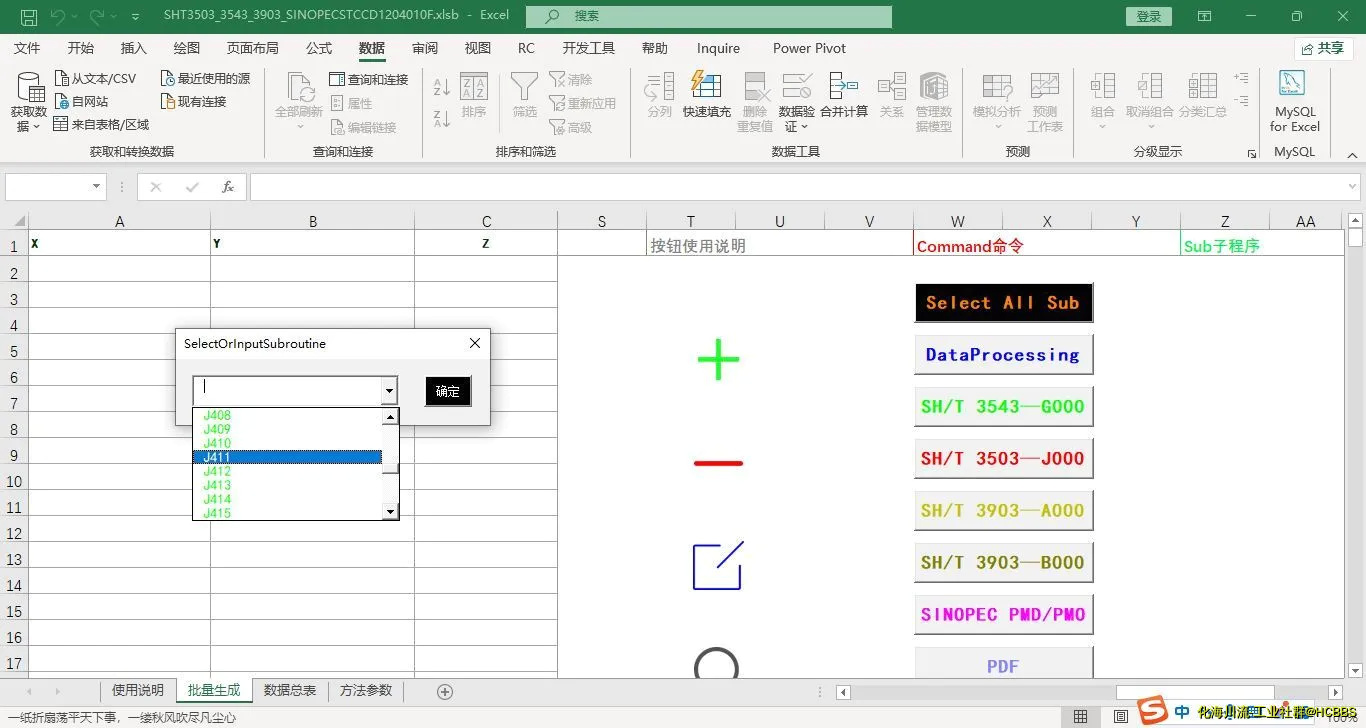Add a new sheet with plus icon
Image resolution: width=1366 pixels, height=728 pixels.
coord(445,691)
